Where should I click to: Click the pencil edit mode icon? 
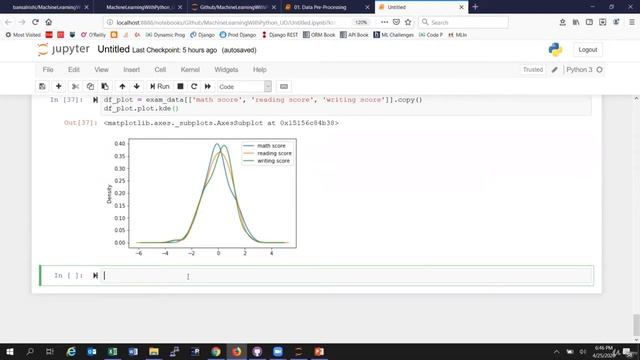tap(554, 70)
